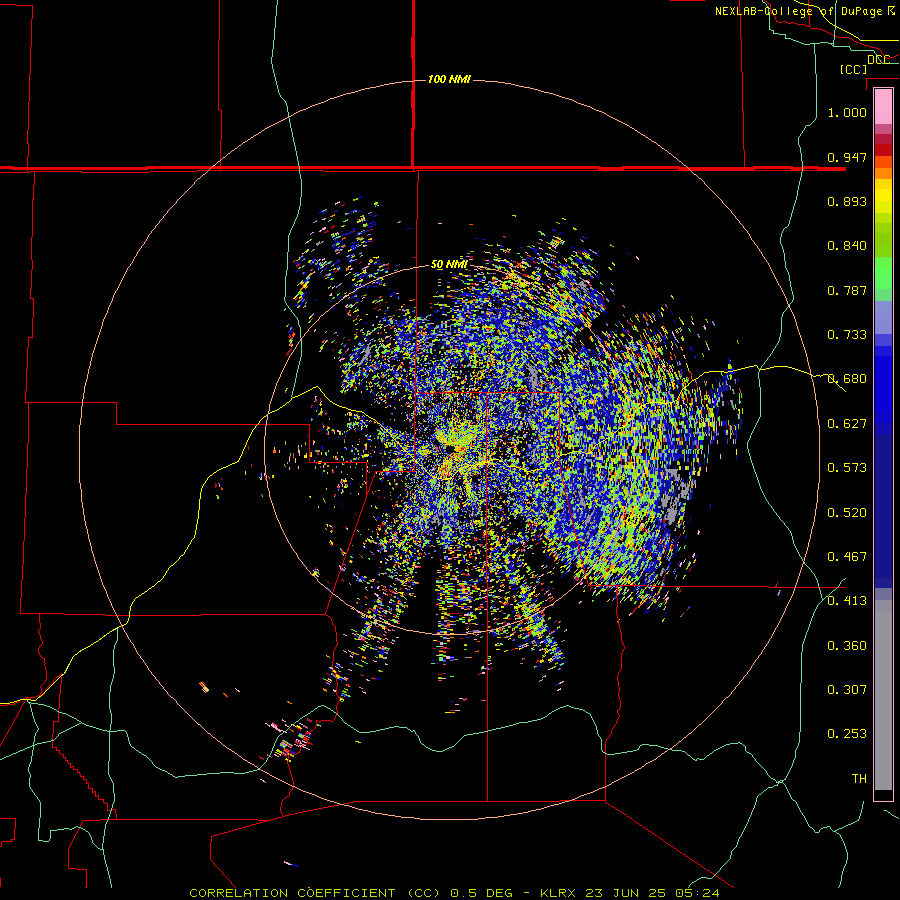Click the 1.000 value on color scale
Image resolution: width=900 pixels, height=900 pixels.
point(847,112)
